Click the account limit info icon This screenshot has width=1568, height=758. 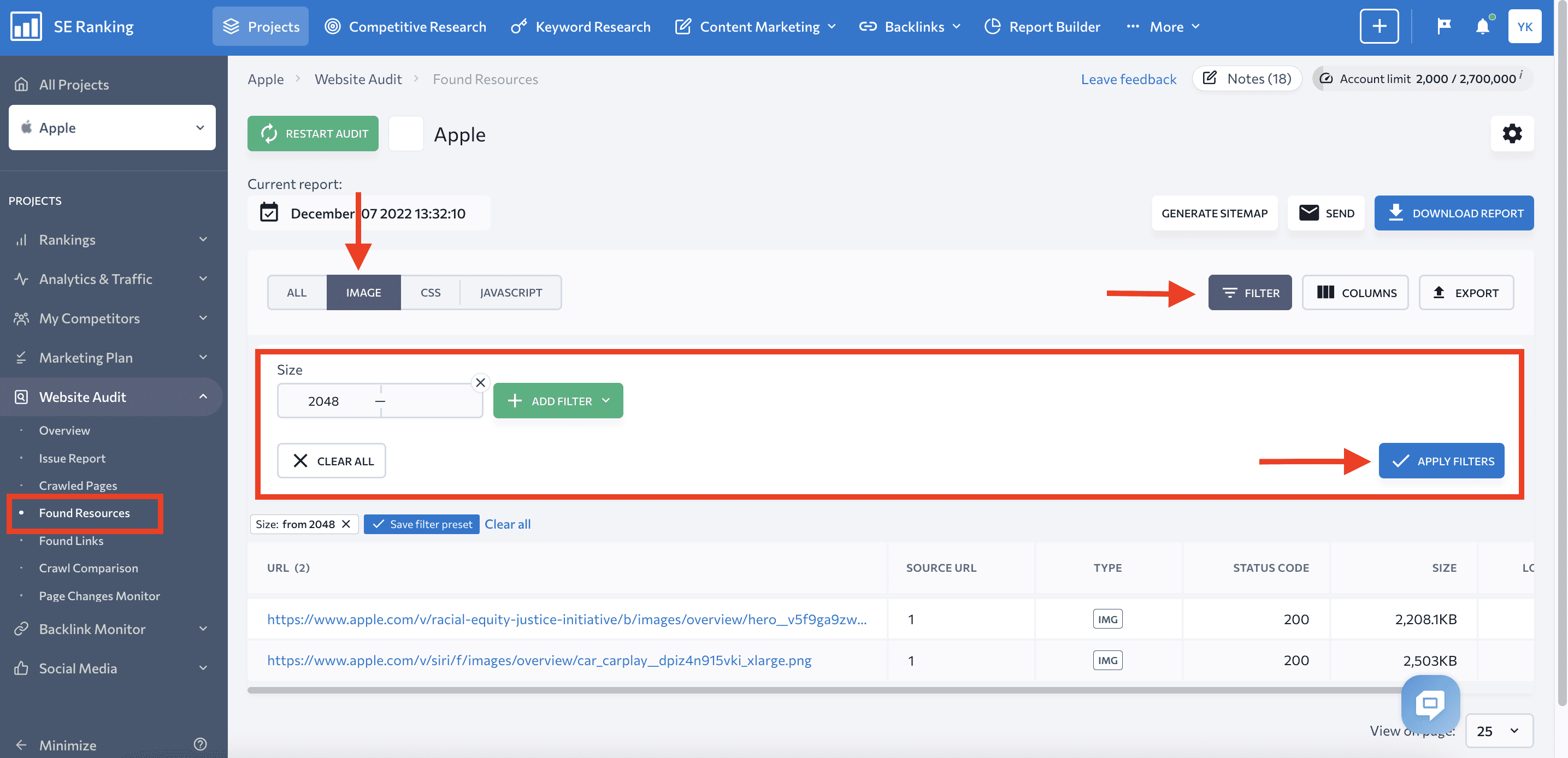(x=1520, y=74)
